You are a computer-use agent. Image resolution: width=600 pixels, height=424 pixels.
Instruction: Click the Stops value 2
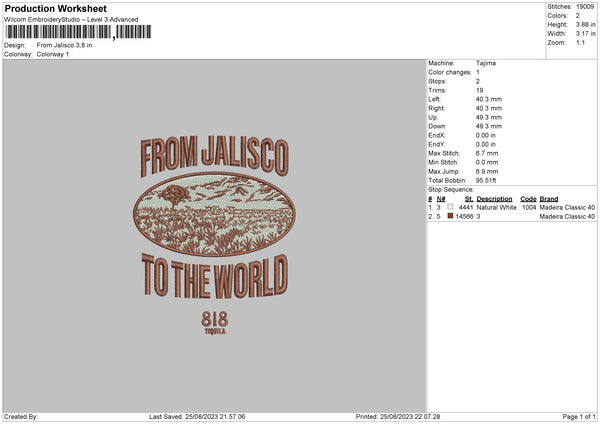(478, 82)
